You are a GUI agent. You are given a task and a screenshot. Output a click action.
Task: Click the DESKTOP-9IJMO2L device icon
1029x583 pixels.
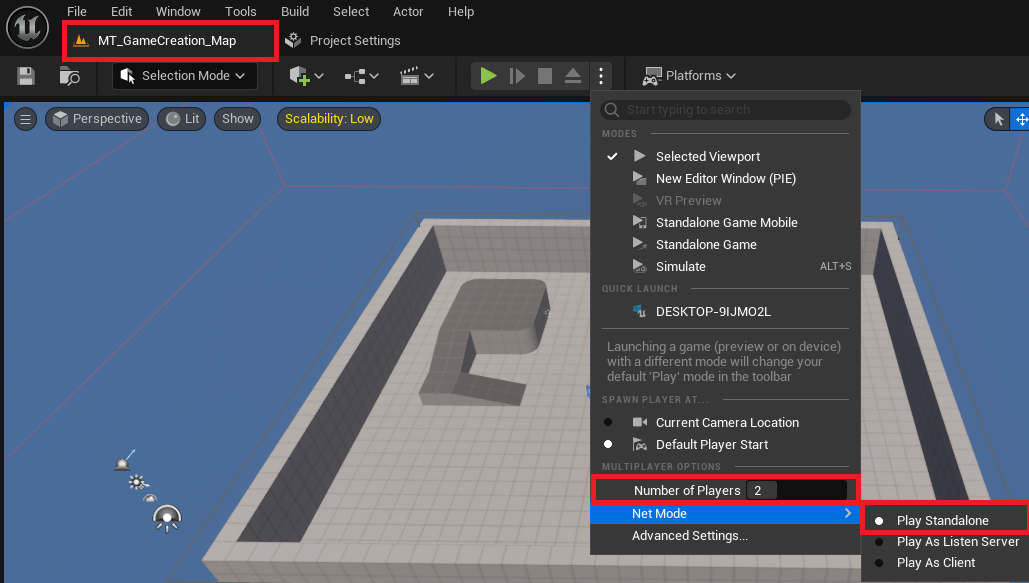639,311
